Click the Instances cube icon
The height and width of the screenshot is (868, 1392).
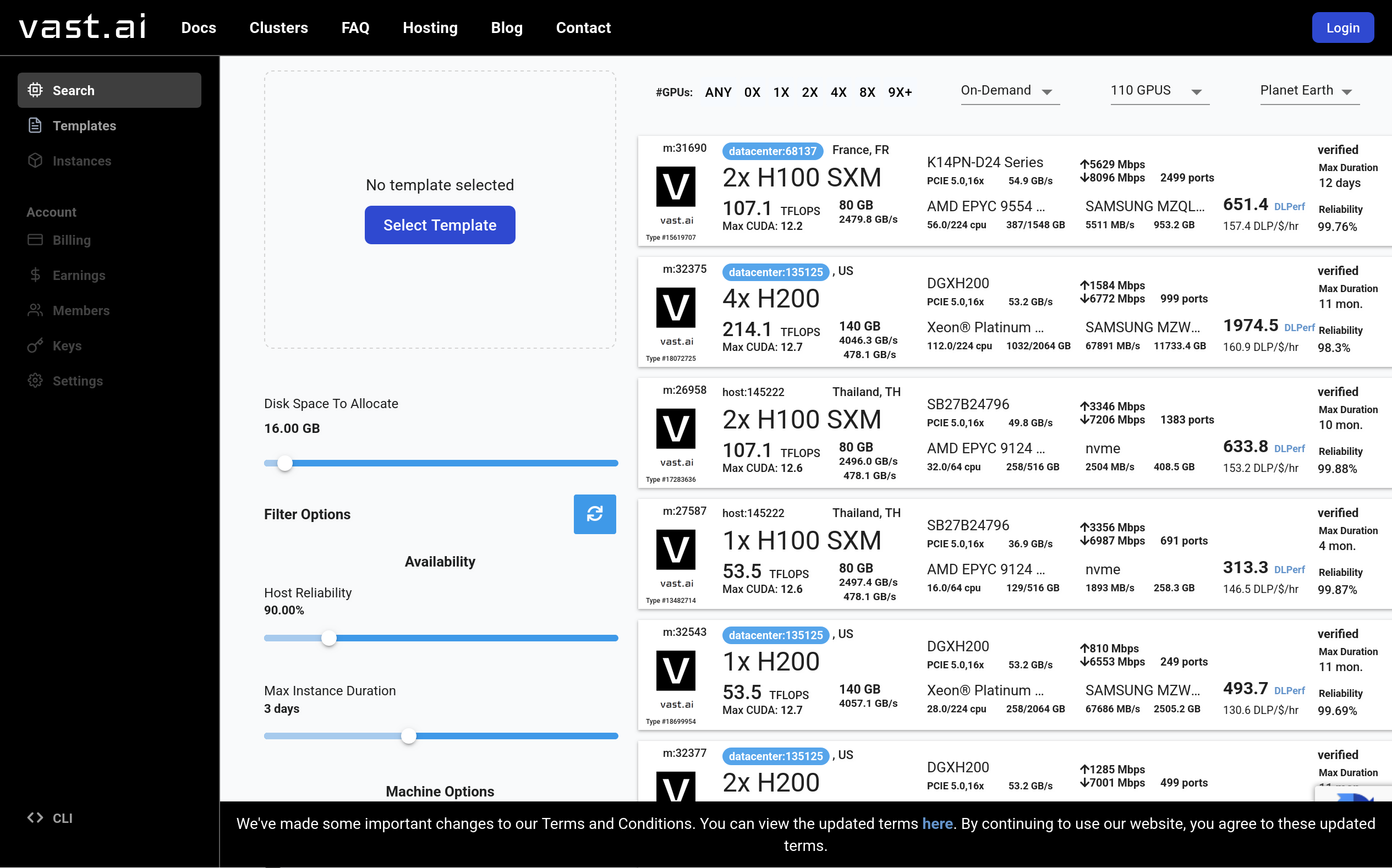point(35,160)
